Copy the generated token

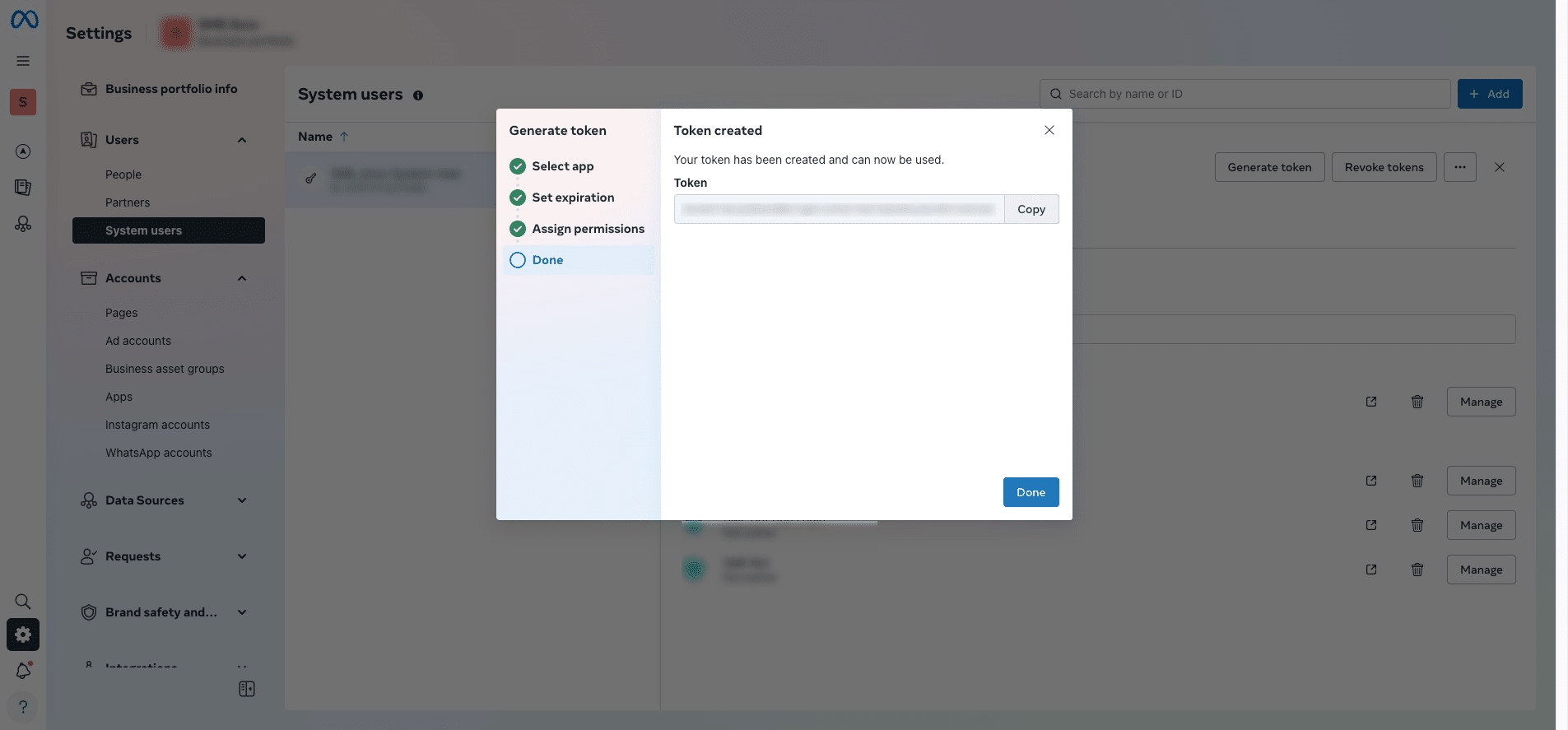click(x=1031, y=209)
